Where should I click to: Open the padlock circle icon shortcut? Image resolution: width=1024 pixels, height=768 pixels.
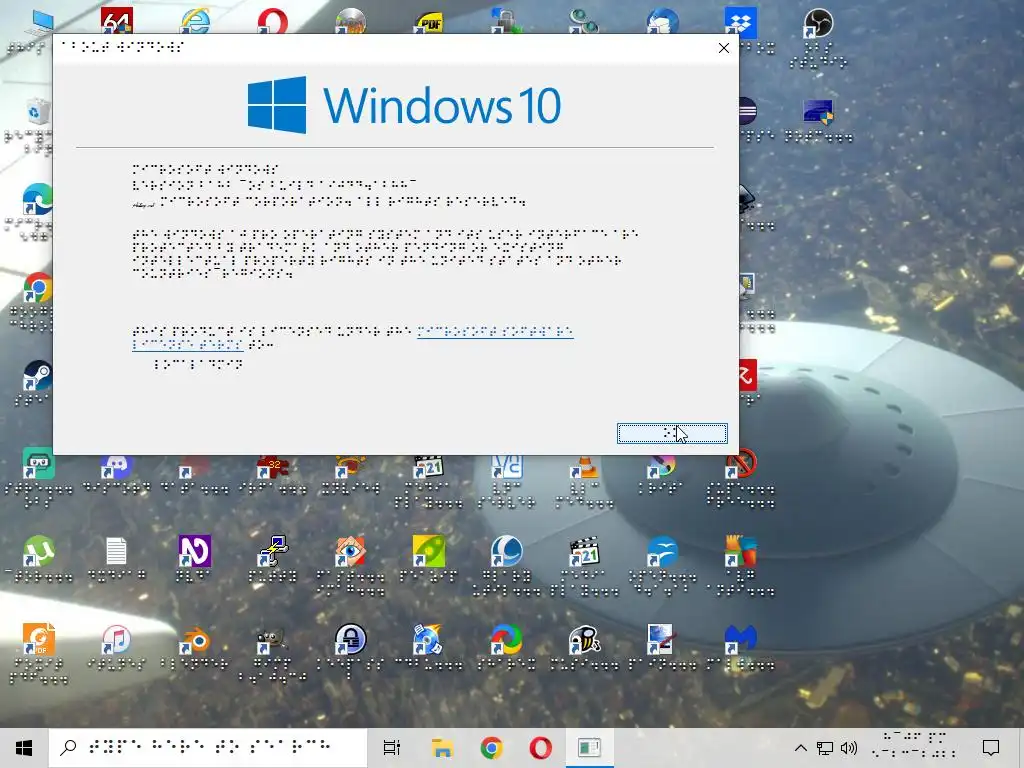coord(351,639)
